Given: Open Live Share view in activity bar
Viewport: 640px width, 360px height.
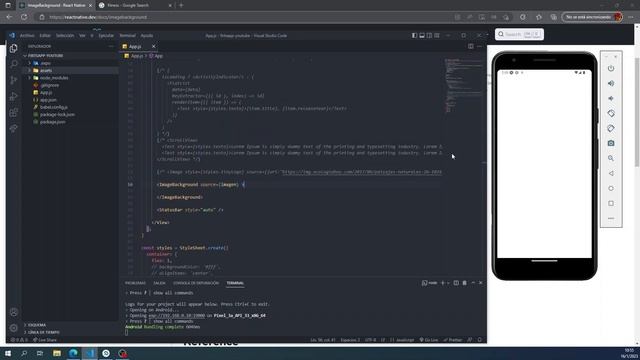Looking at the screenshot, I should coord(13,128).
